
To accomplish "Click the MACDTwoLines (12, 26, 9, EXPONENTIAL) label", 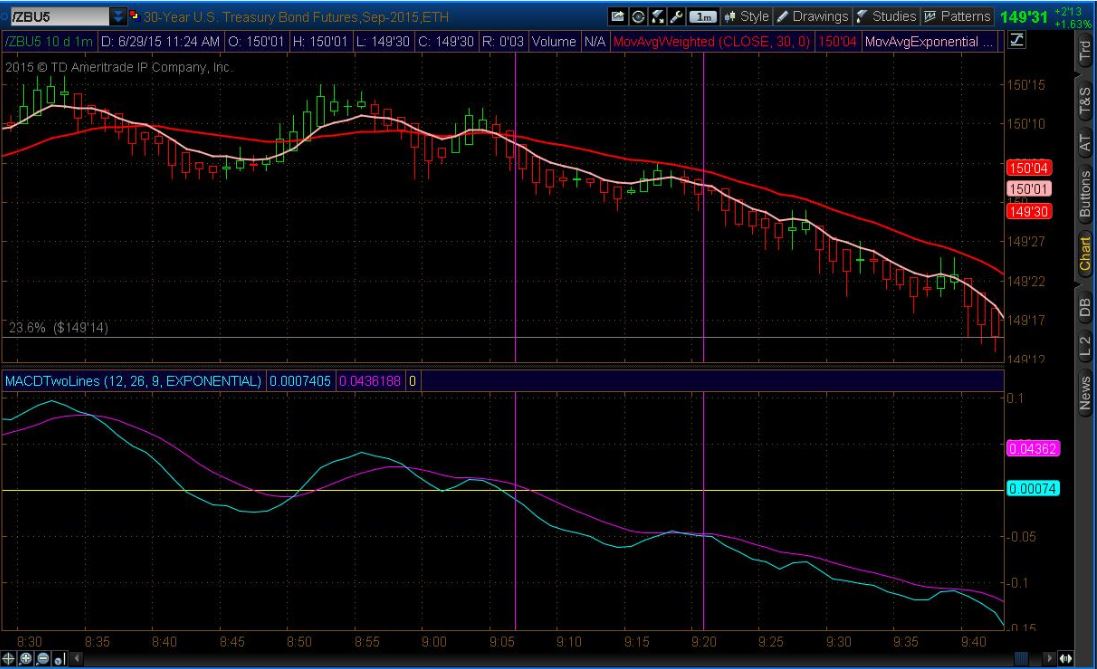I will click(133, 381).
